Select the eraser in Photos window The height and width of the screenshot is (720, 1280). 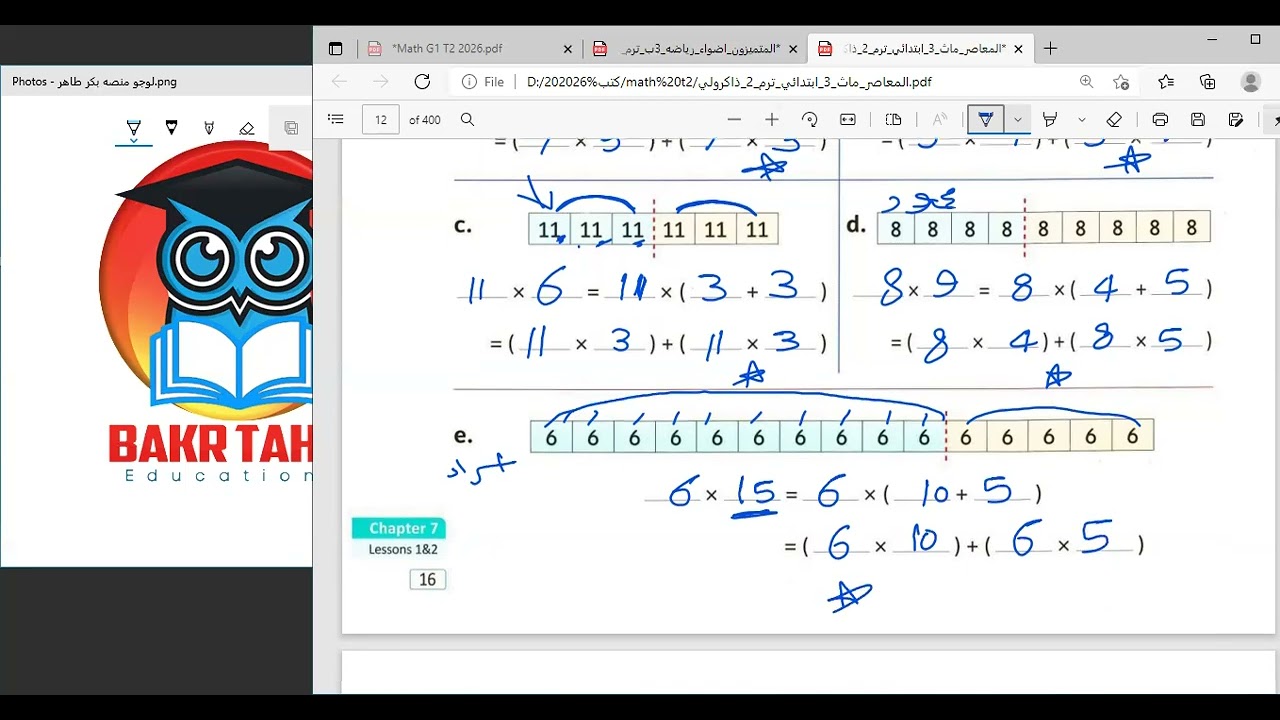pos(247,128)
